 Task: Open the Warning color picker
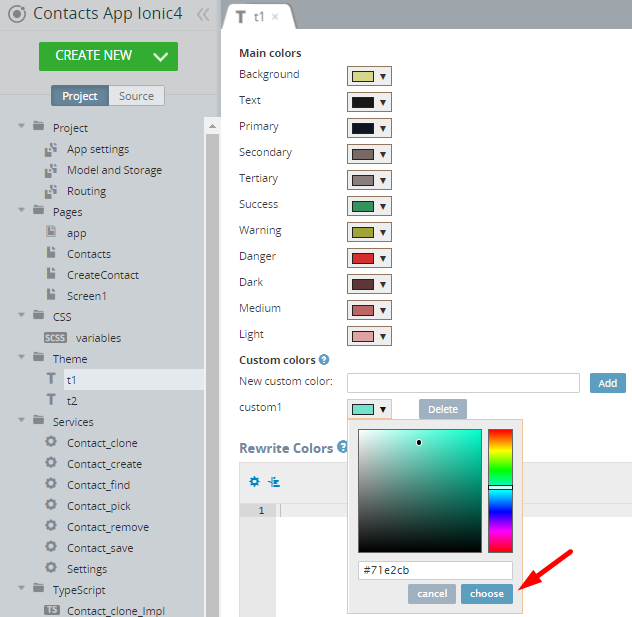[x=369, y=232]
